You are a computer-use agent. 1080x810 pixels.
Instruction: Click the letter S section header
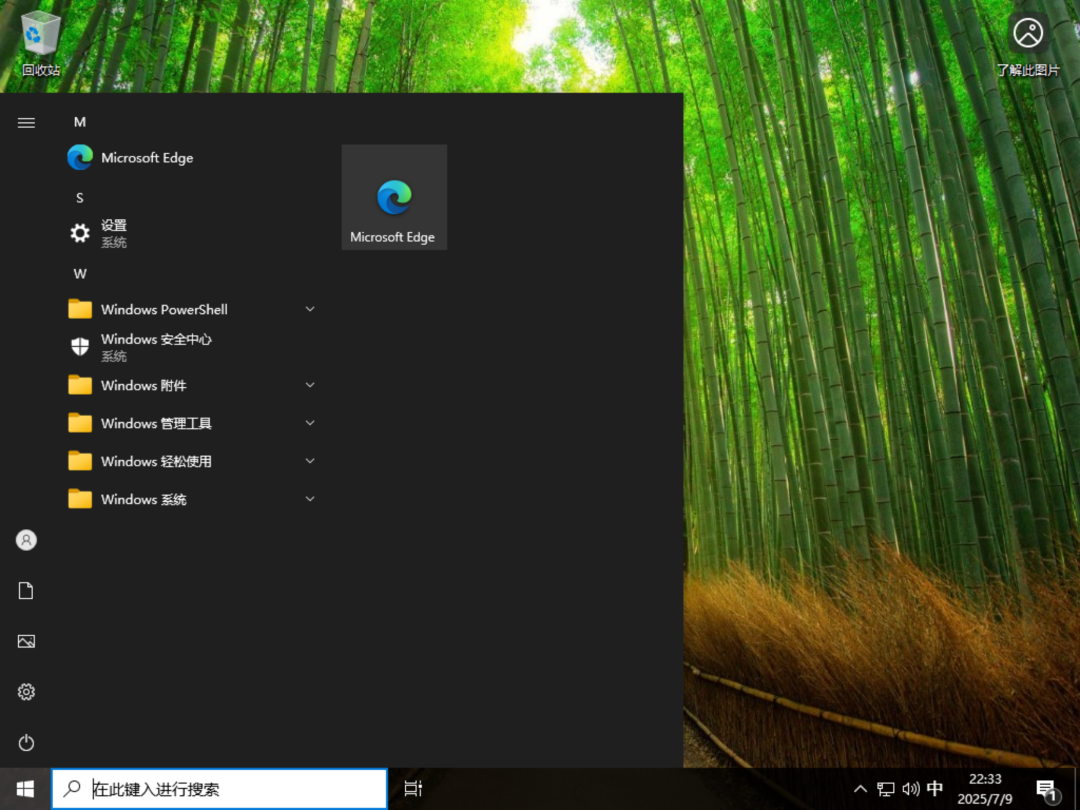pyautogui.click(x=80, y=198)
